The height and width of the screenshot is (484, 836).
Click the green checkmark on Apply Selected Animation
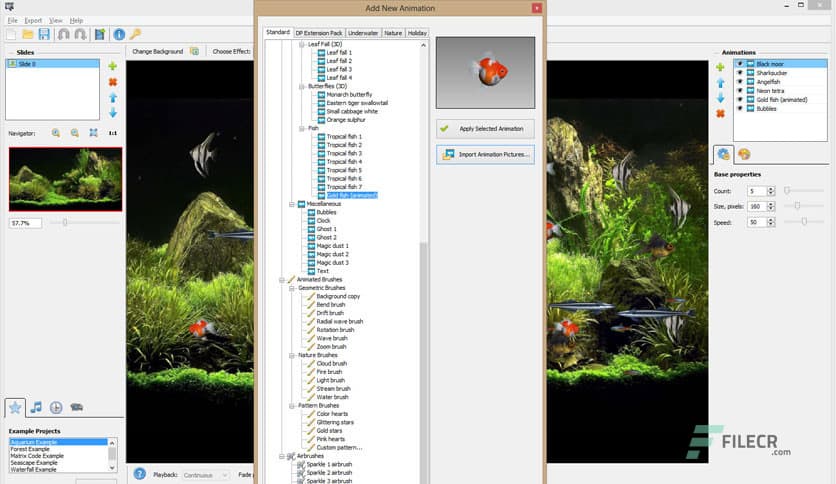tap(444, 128)
